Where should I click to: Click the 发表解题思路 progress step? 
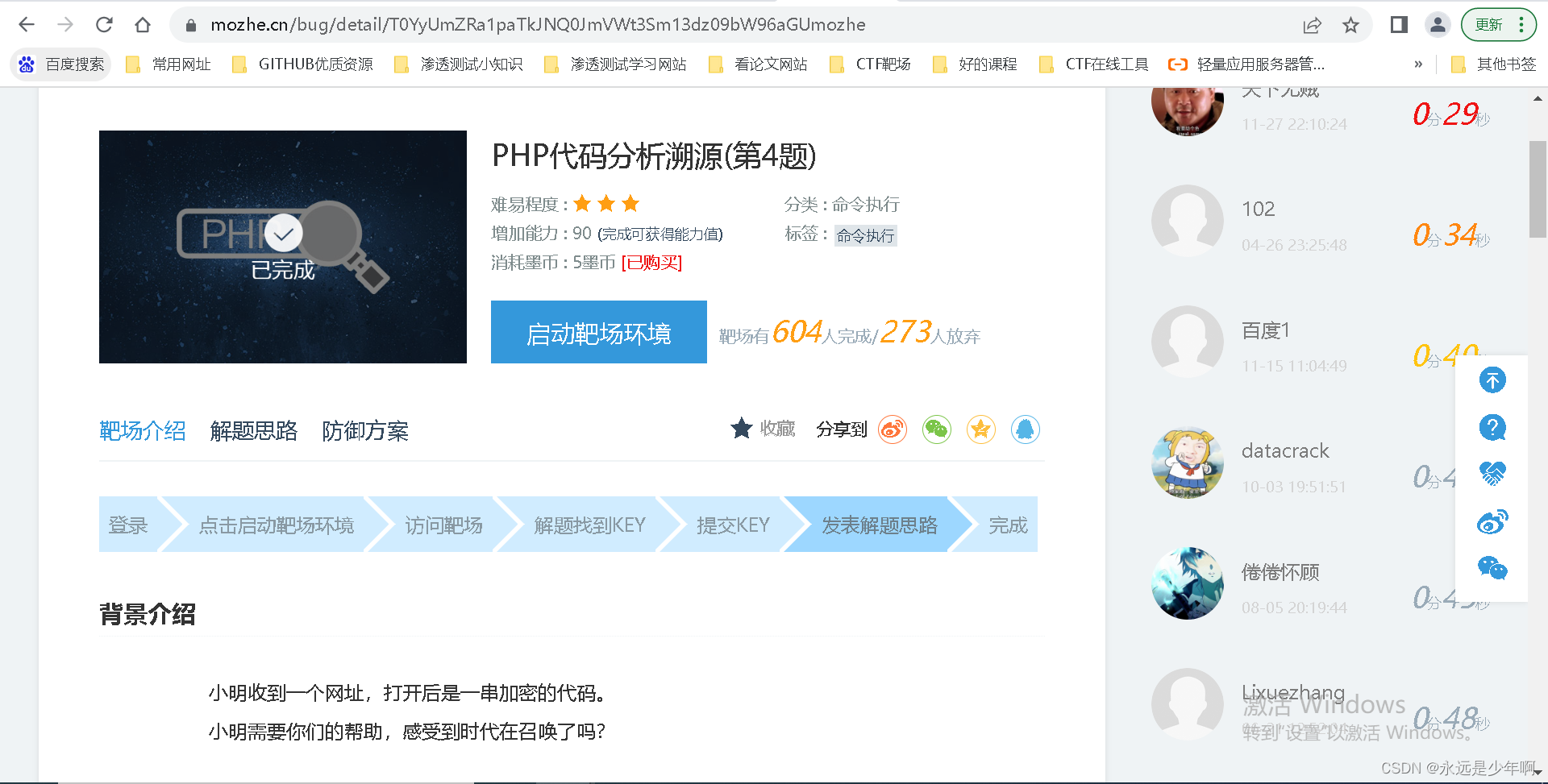coord(880,525)
